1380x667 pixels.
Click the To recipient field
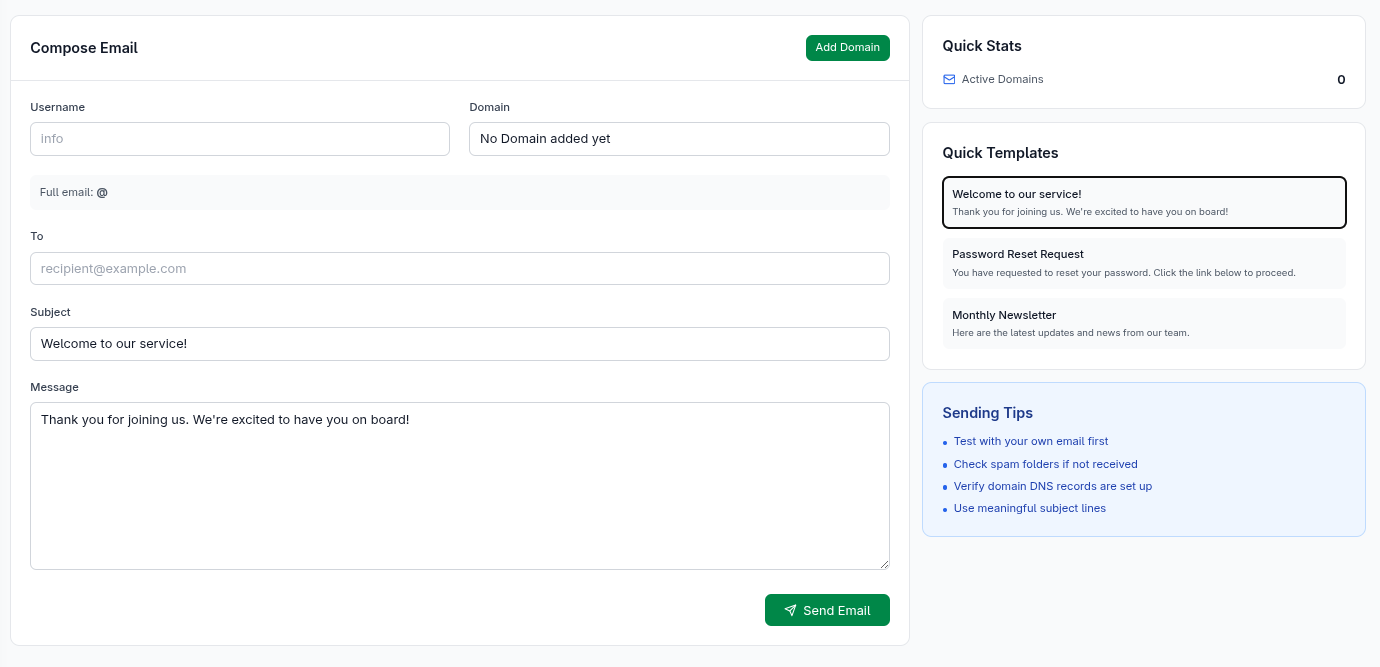point(459,268)
